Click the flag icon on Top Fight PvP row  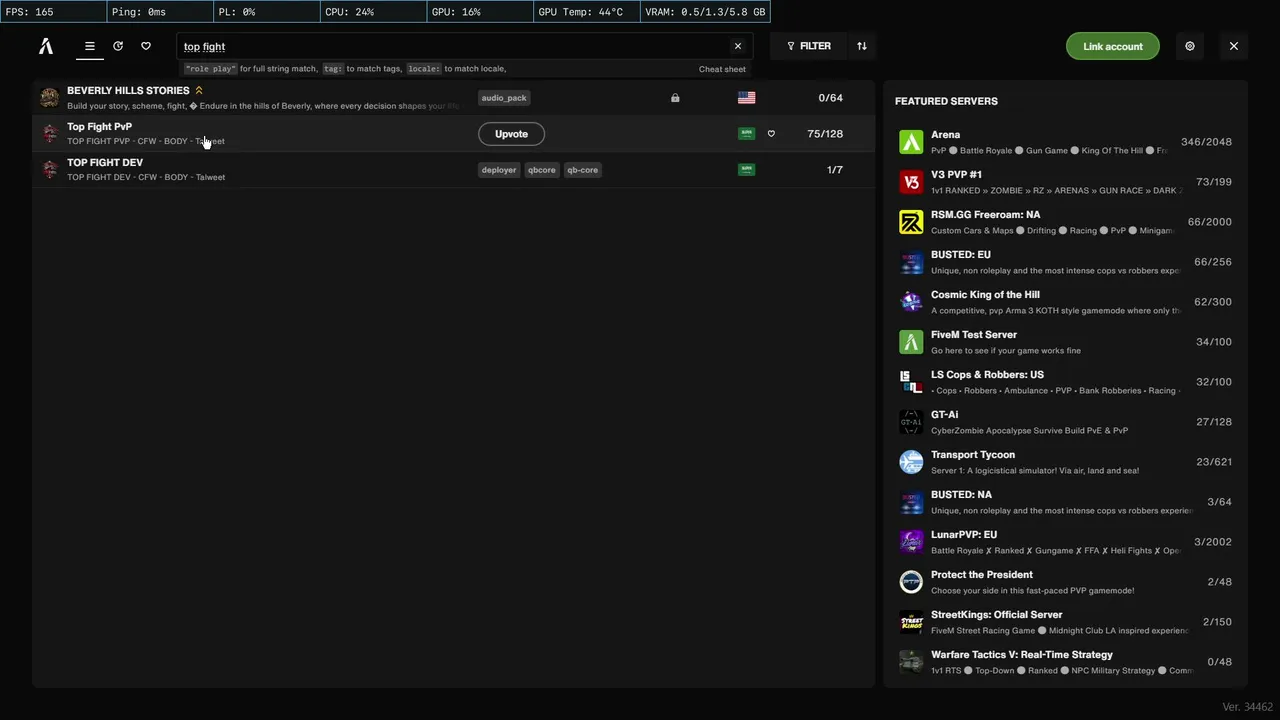[x=746, y=134]
